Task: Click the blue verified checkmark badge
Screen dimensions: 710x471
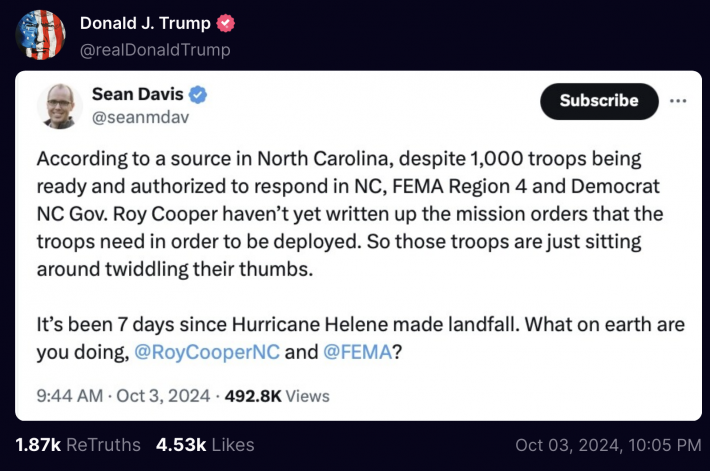Action: [x=199, y=95]
